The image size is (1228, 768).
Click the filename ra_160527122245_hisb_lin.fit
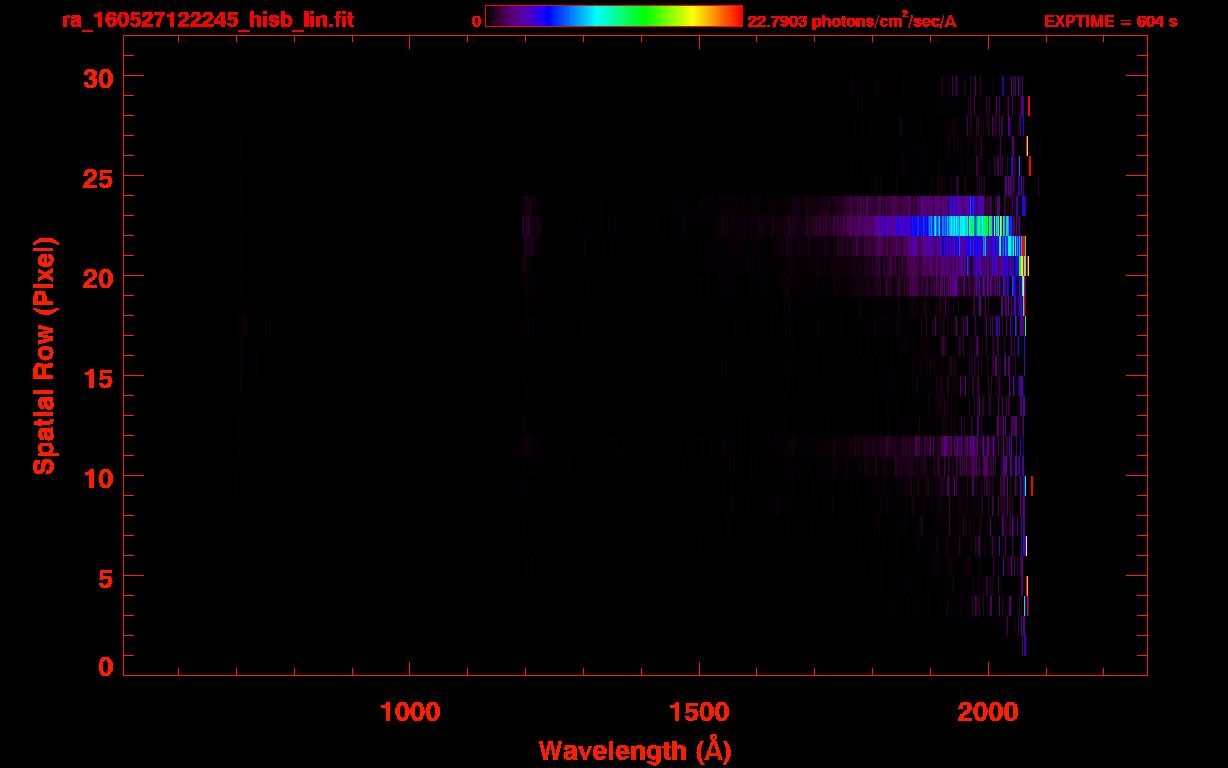pos(207,20)
